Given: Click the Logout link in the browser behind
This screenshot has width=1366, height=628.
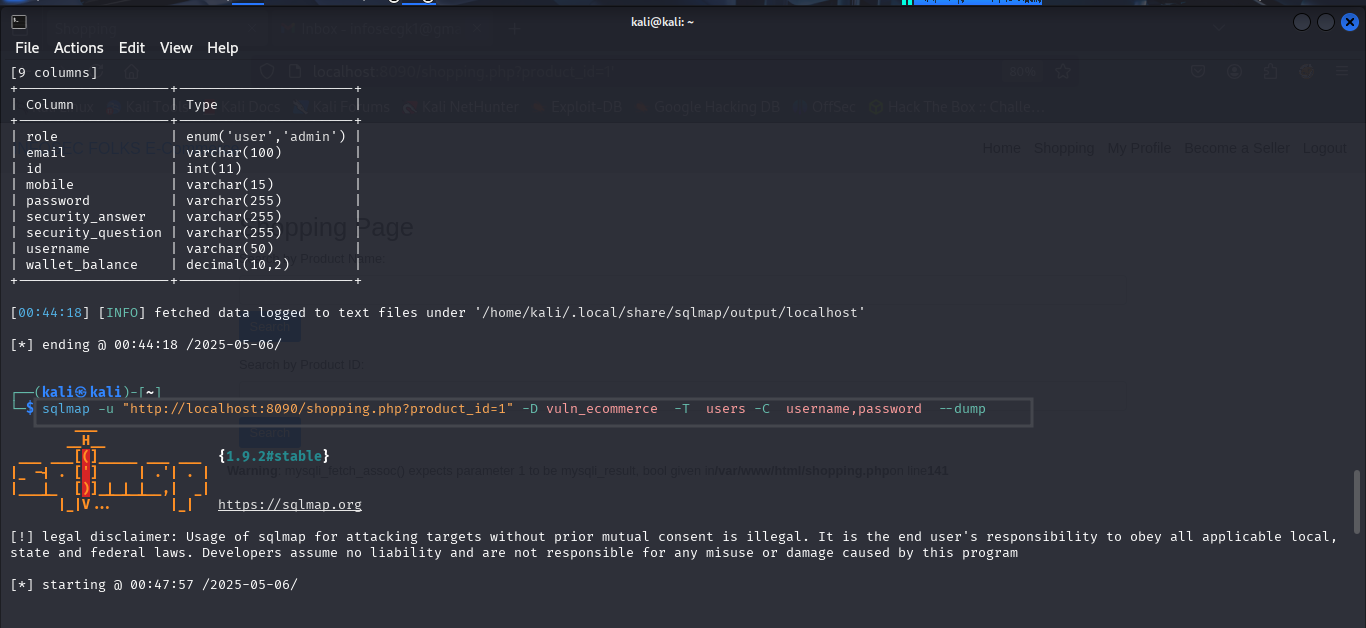Looking at the screenshot, I should tap(1324, 148).
